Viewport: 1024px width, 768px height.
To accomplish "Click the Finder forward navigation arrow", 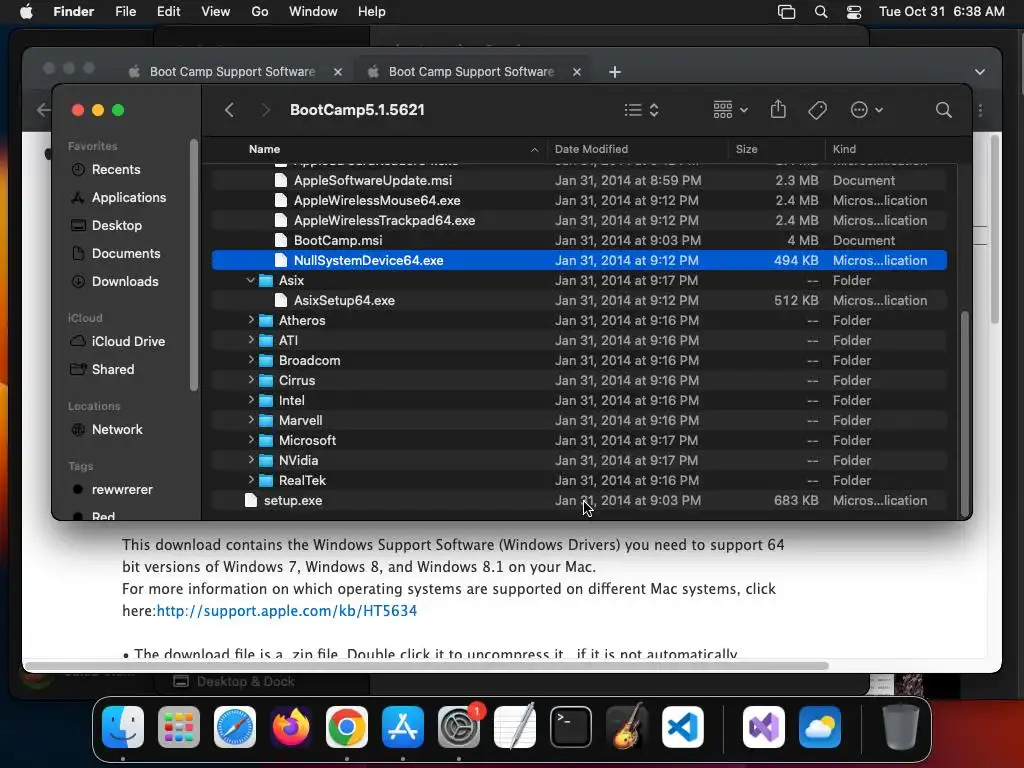I will (265, 110).
